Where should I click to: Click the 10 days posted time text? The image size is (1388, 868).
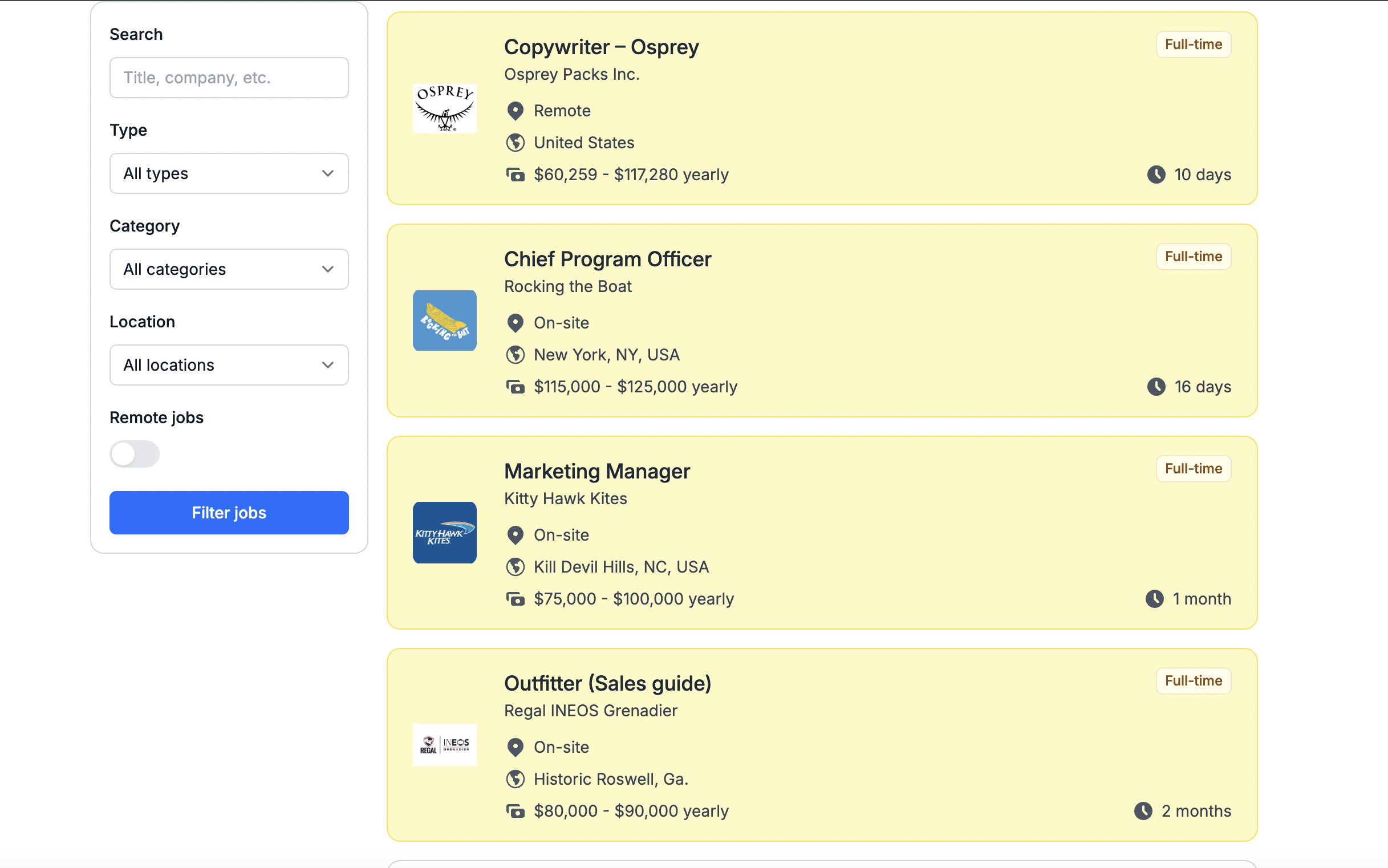tap(1202, 175)
